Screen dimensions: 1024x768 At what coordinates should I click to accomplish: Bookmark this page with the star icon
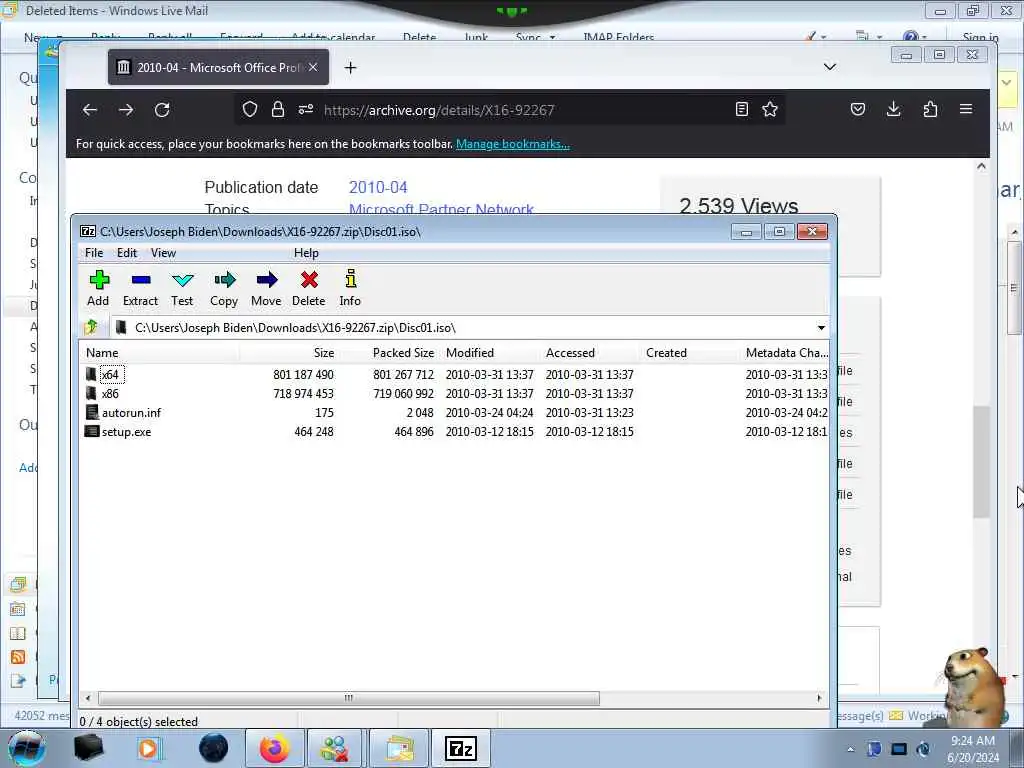pos(770,109)
